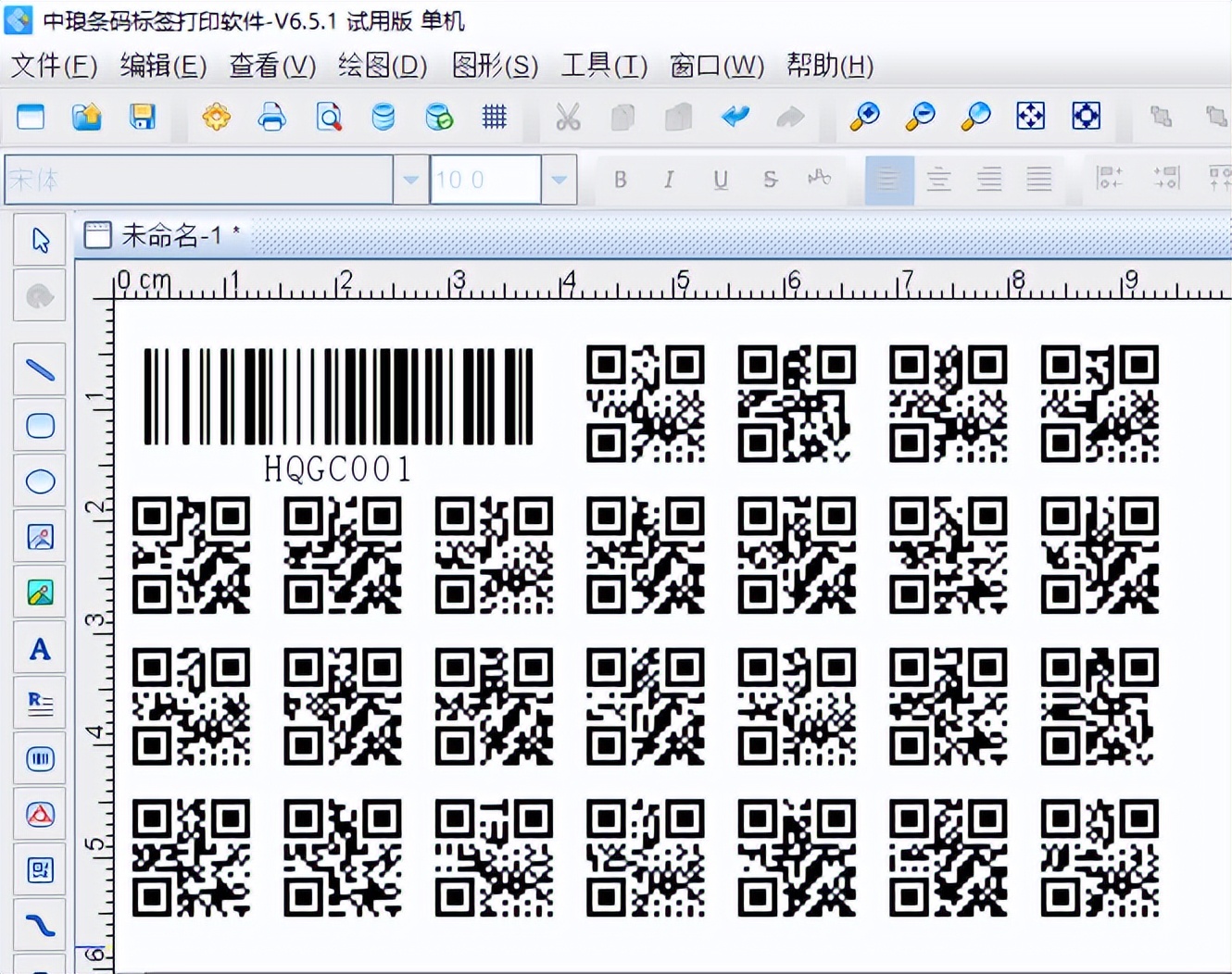1232x974 pixels.
Task: Click the Open file folder icon
Action: point(86,117)
